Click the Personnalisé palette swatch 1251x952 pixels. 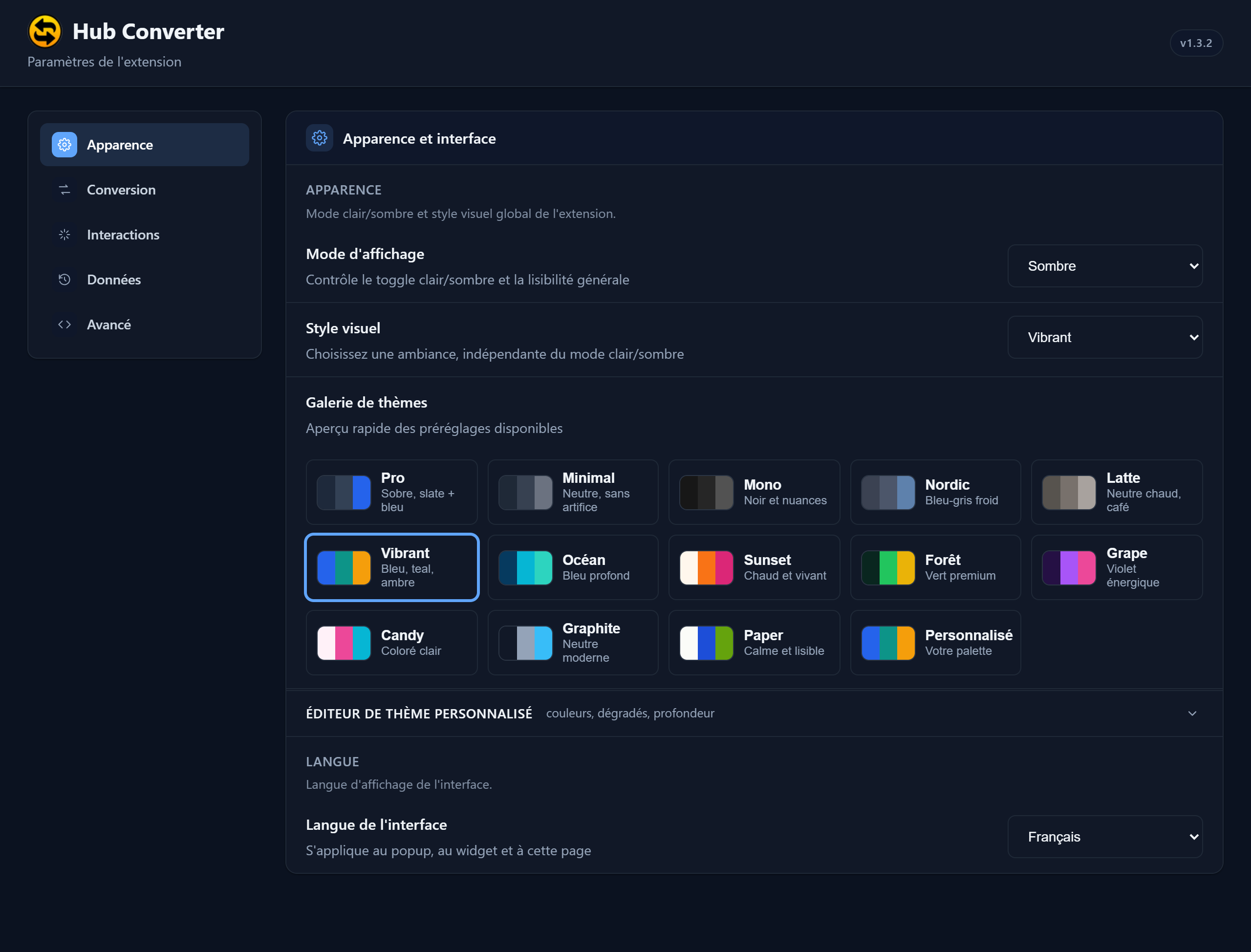coord(888,643)
